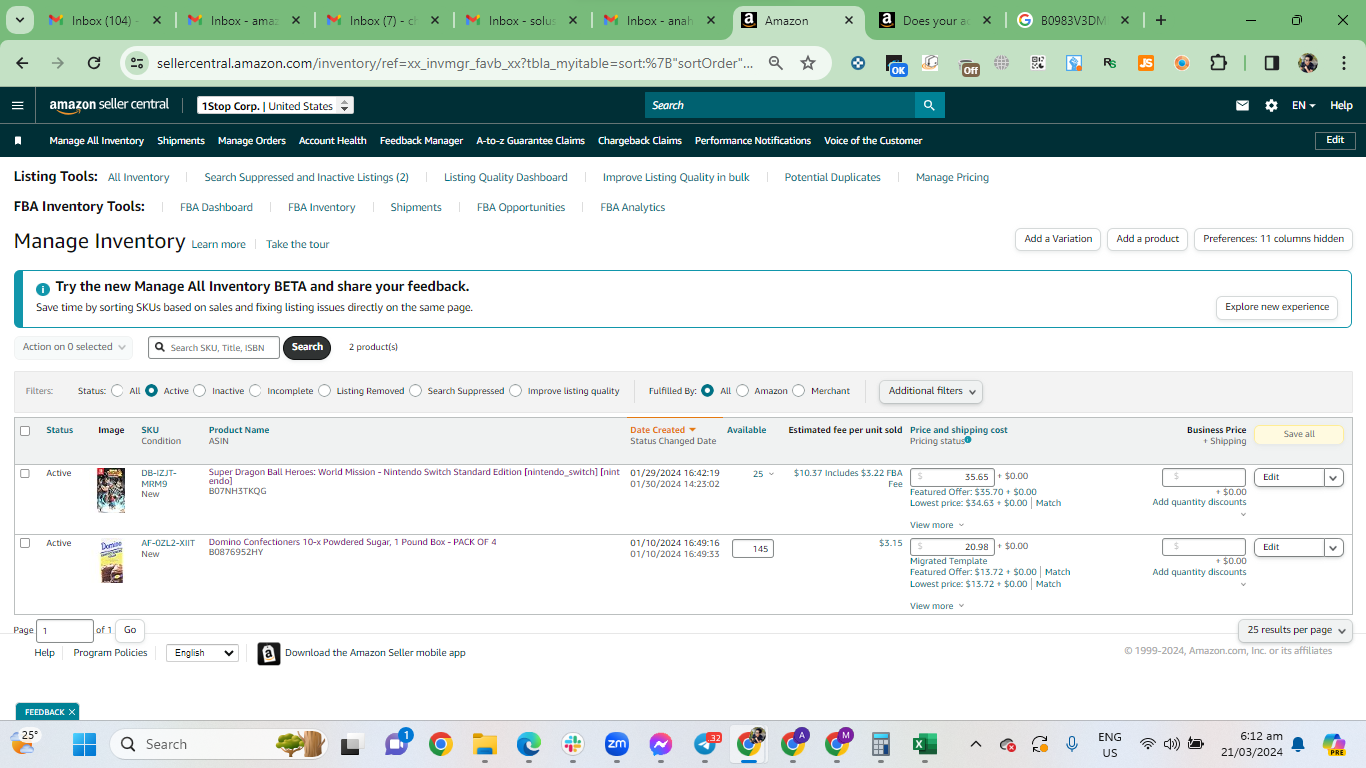The image size is (1366, 768).
Task: Open the Action on 0 selected dropdown
Action: [x=74, y=347]
